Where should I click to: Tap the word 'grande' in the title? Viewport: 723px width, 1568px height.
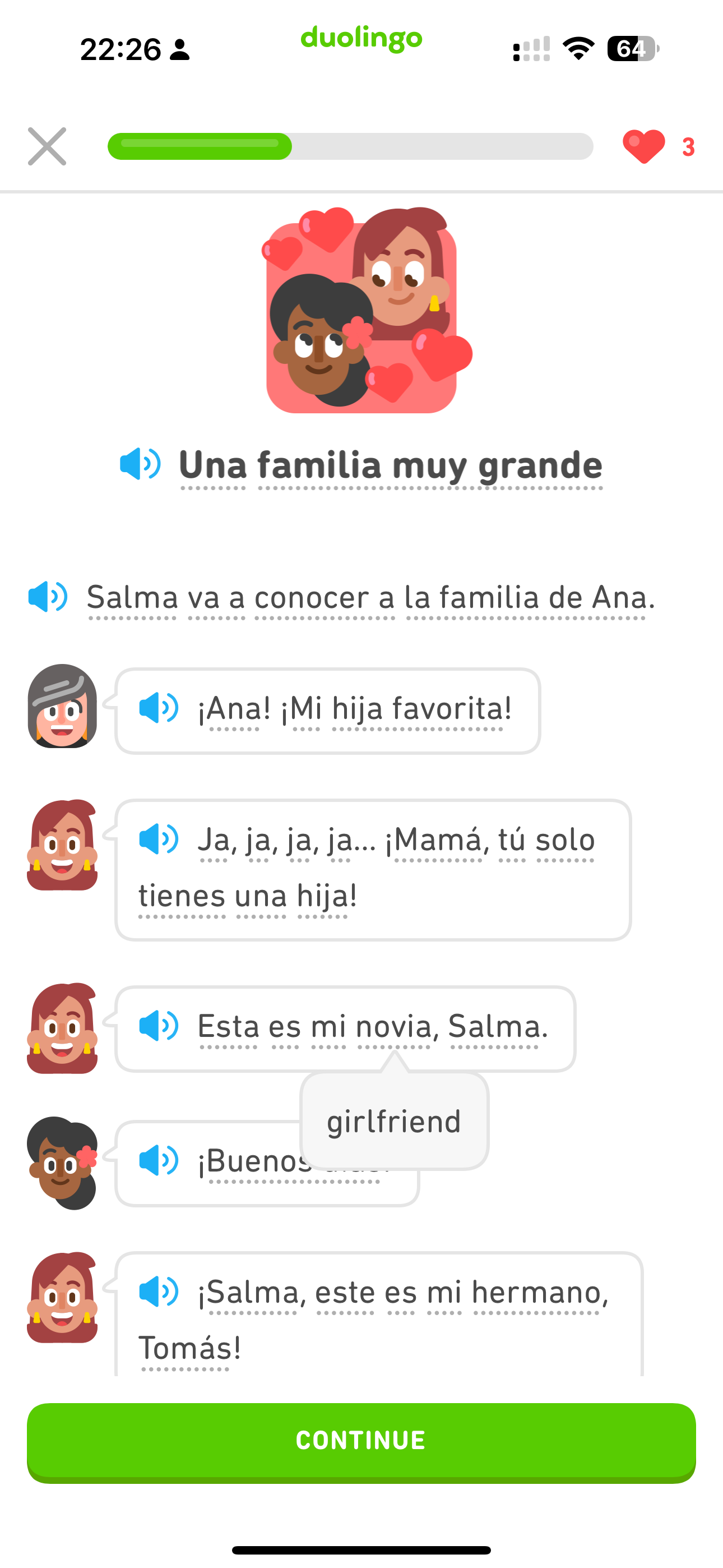click(x=540, y=465)
